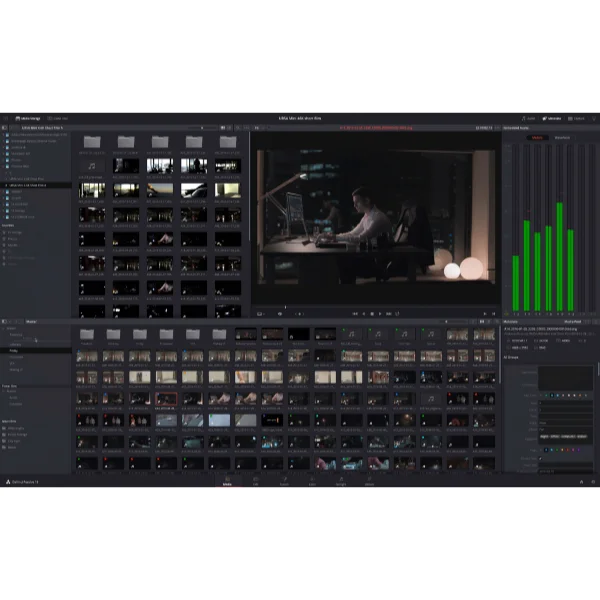Screen dimensions: 600x600
Task: Click the Clone Tool button
Action: click(x=59, y=118)
